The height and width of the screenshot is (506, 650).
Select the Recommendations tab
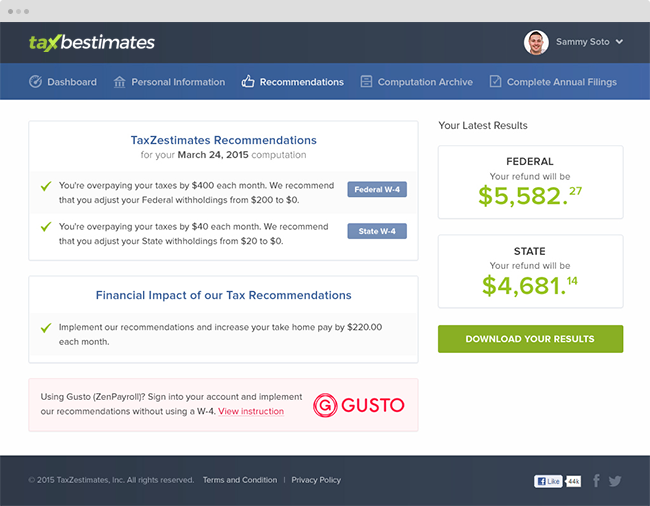click(x=293, y=82)
